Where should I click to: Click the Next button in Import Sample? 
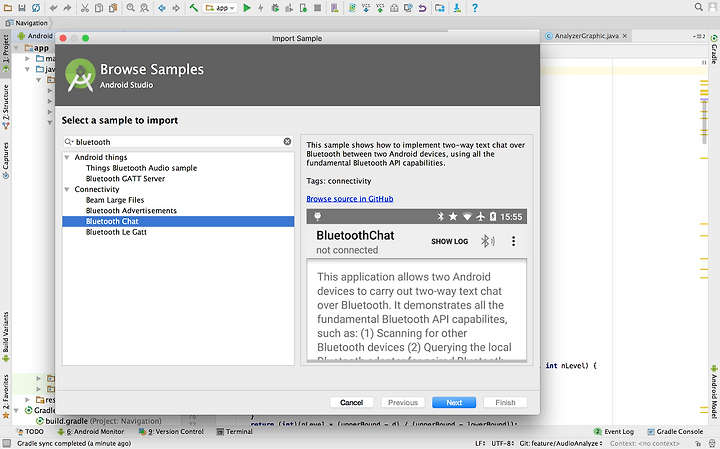[454, 402]
